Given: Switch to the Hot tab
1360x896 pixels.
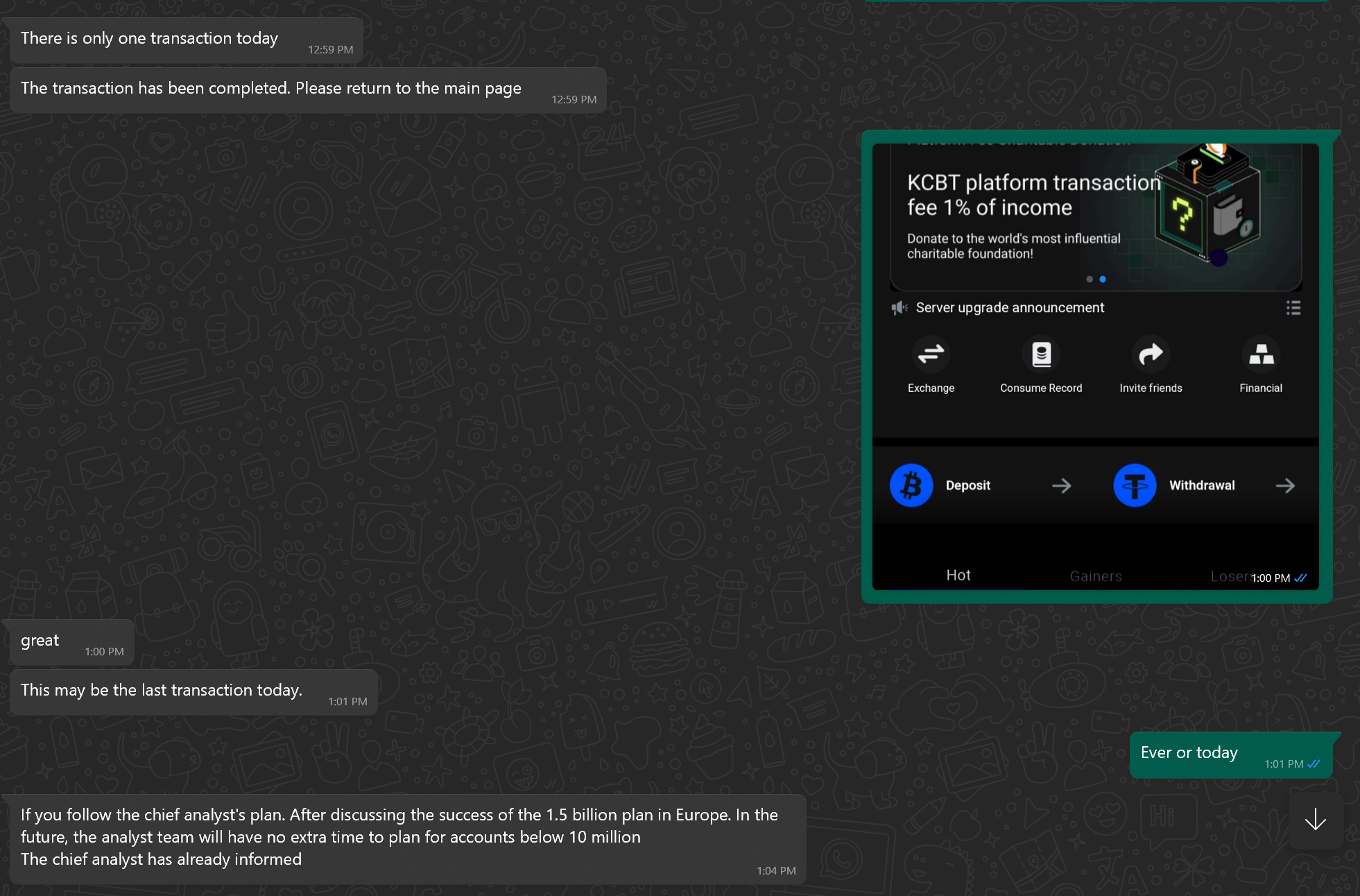Looking at the screenshot, I should pos(958,575).
